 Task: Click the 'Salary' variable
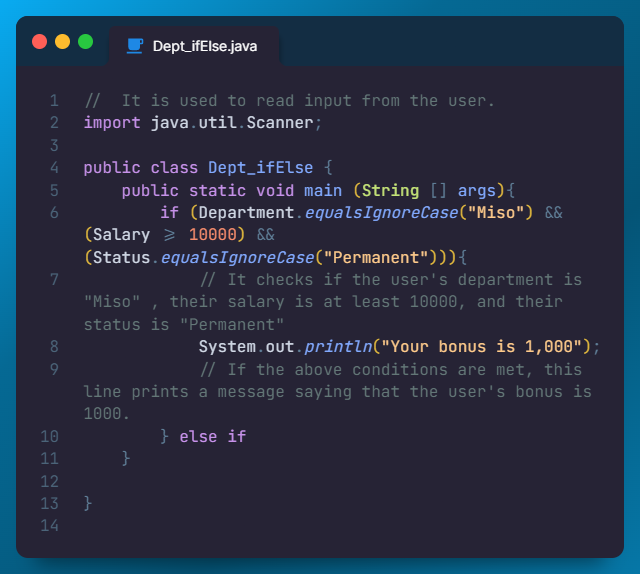tap(121, 235)
